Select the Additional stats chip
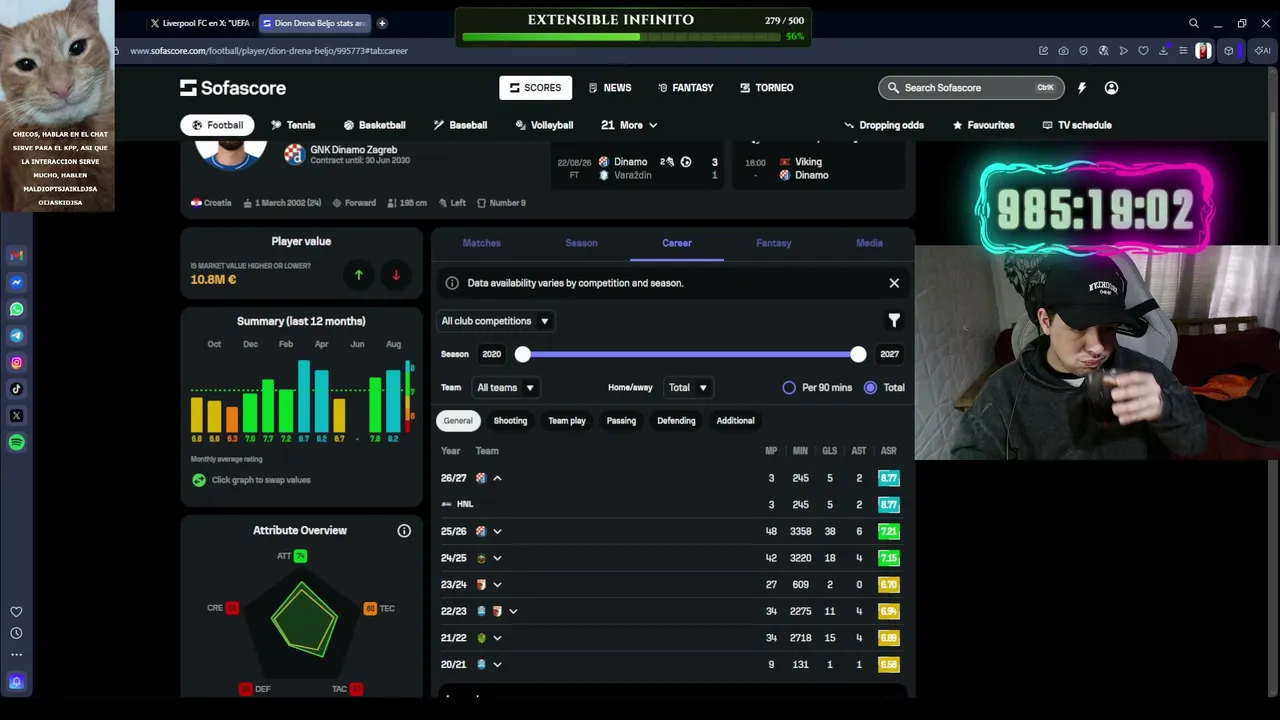This screenshot has height=720, width=1280. coord(735,421)
